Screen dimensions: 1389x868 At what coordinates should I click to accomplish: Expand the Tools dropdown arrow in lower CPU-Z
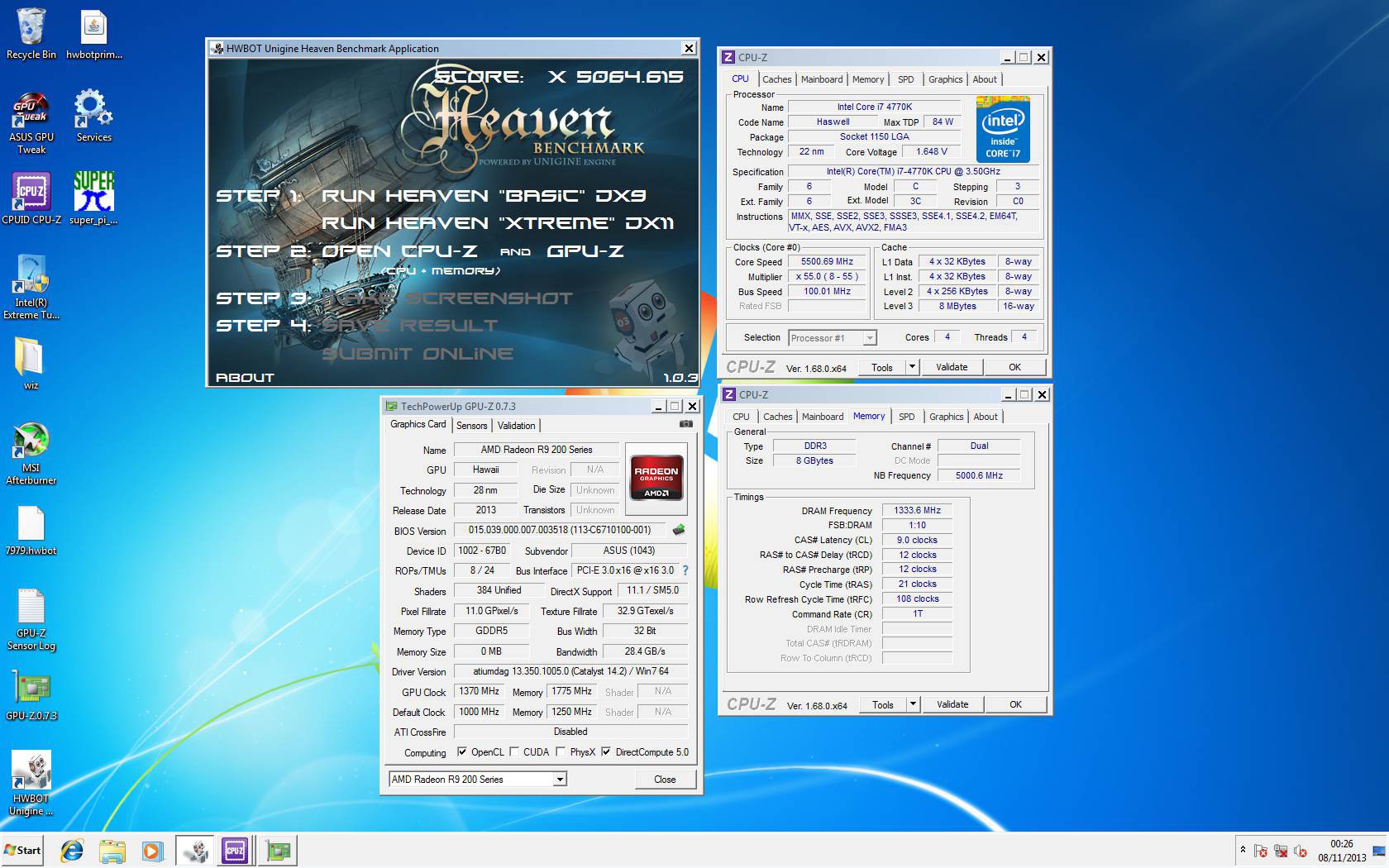tap(913, 704)
